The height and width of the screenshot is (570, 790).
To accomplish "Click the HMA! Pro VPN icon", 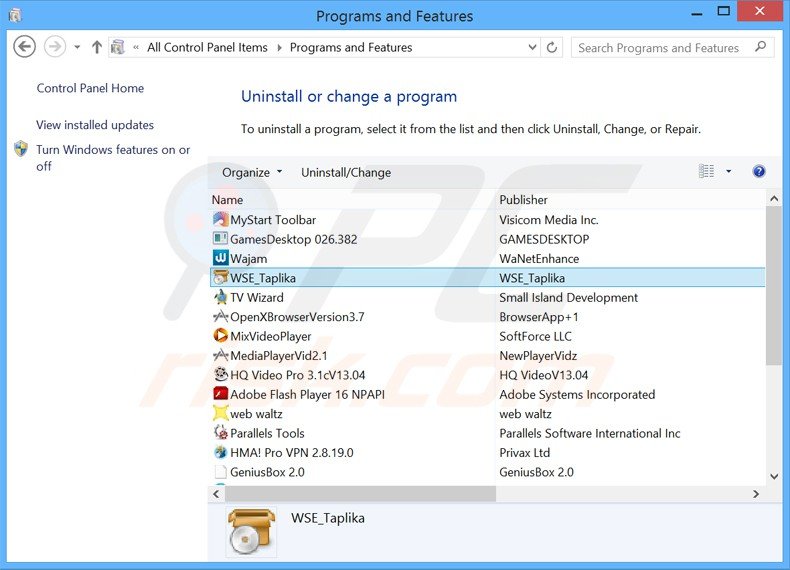I will [220, 452].
